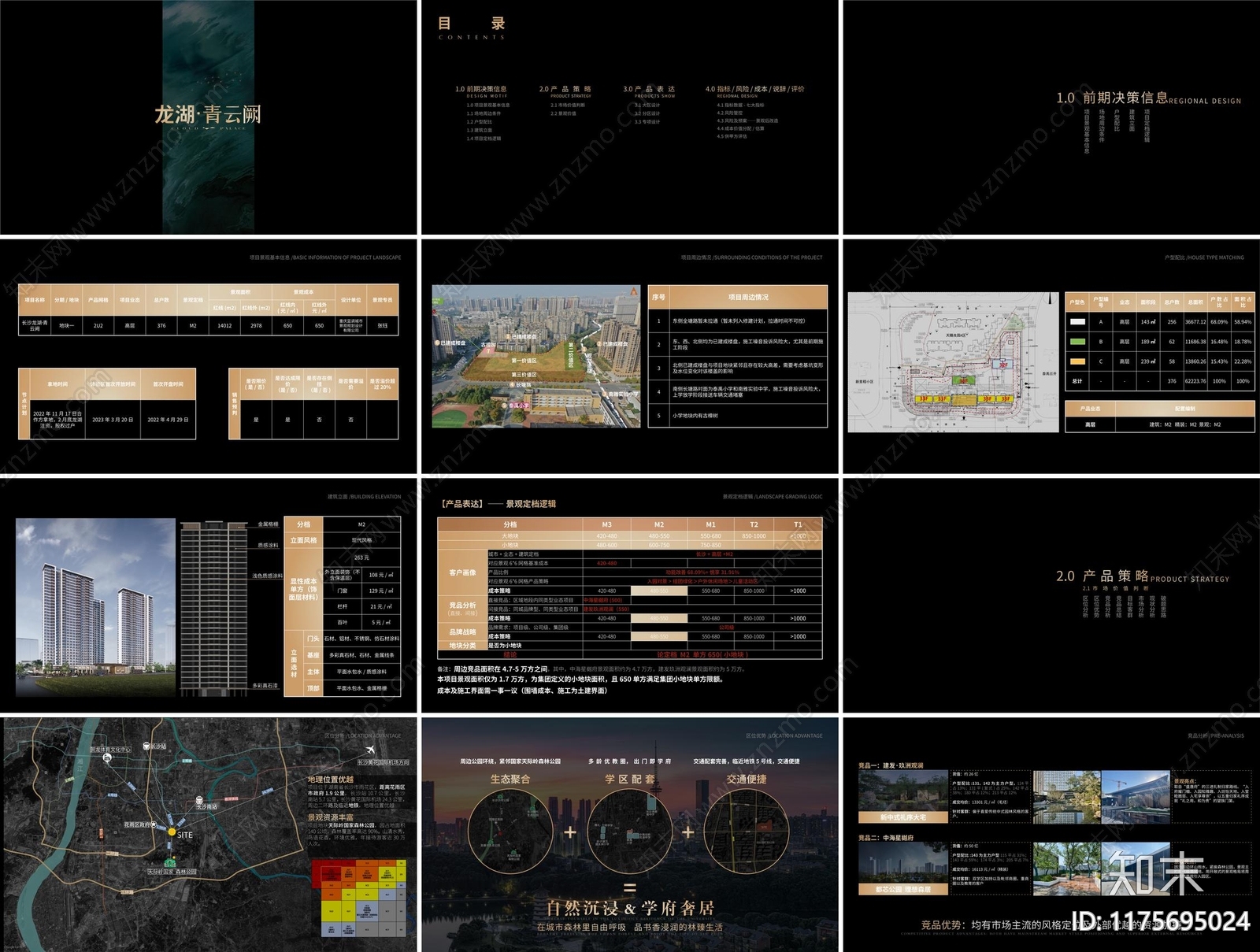Click the 地块分类 row header
Screen dimensions: 1260x952
(462, 646)
